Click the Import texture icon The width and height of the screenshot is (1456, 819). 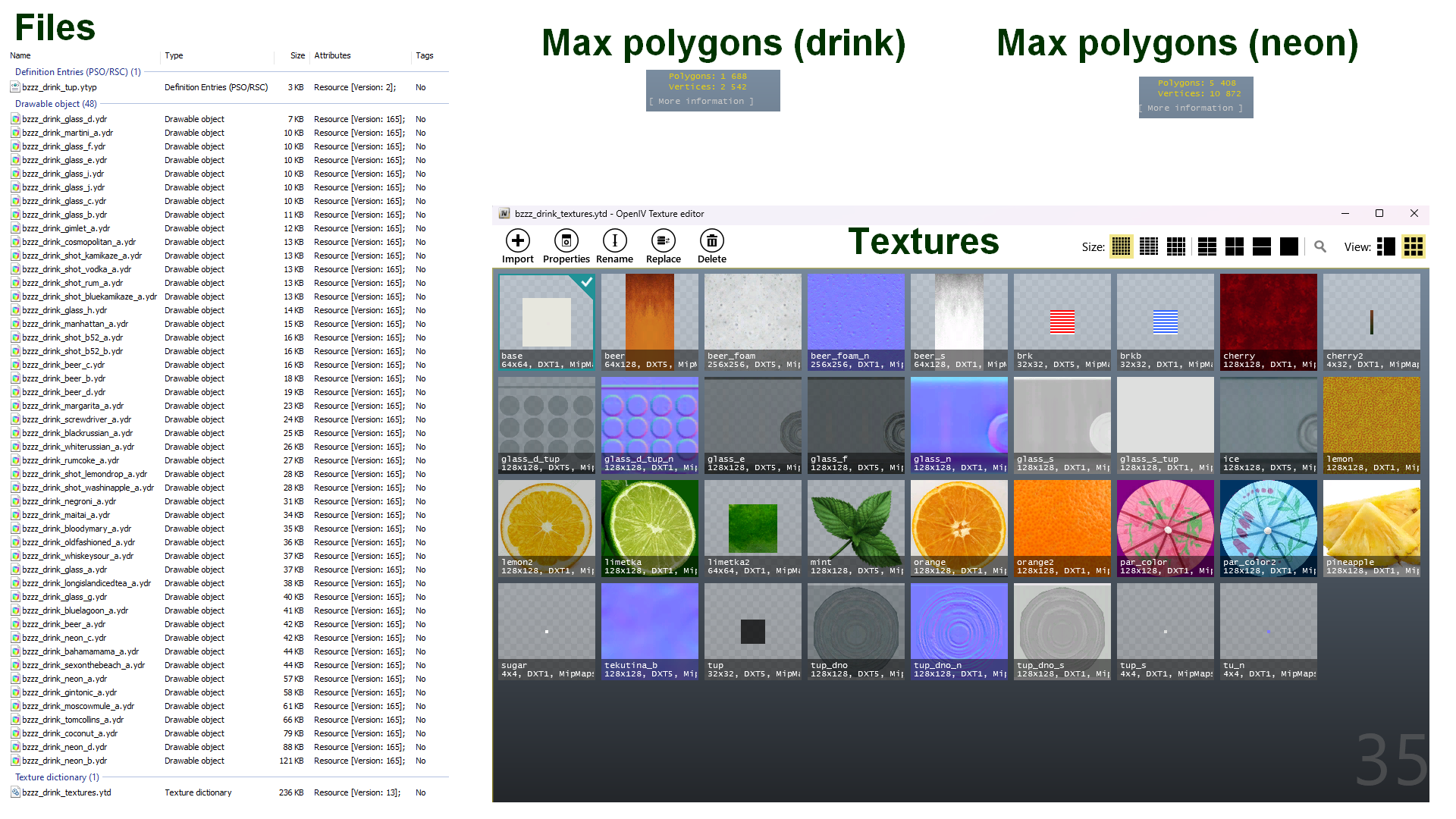[518, 241]
